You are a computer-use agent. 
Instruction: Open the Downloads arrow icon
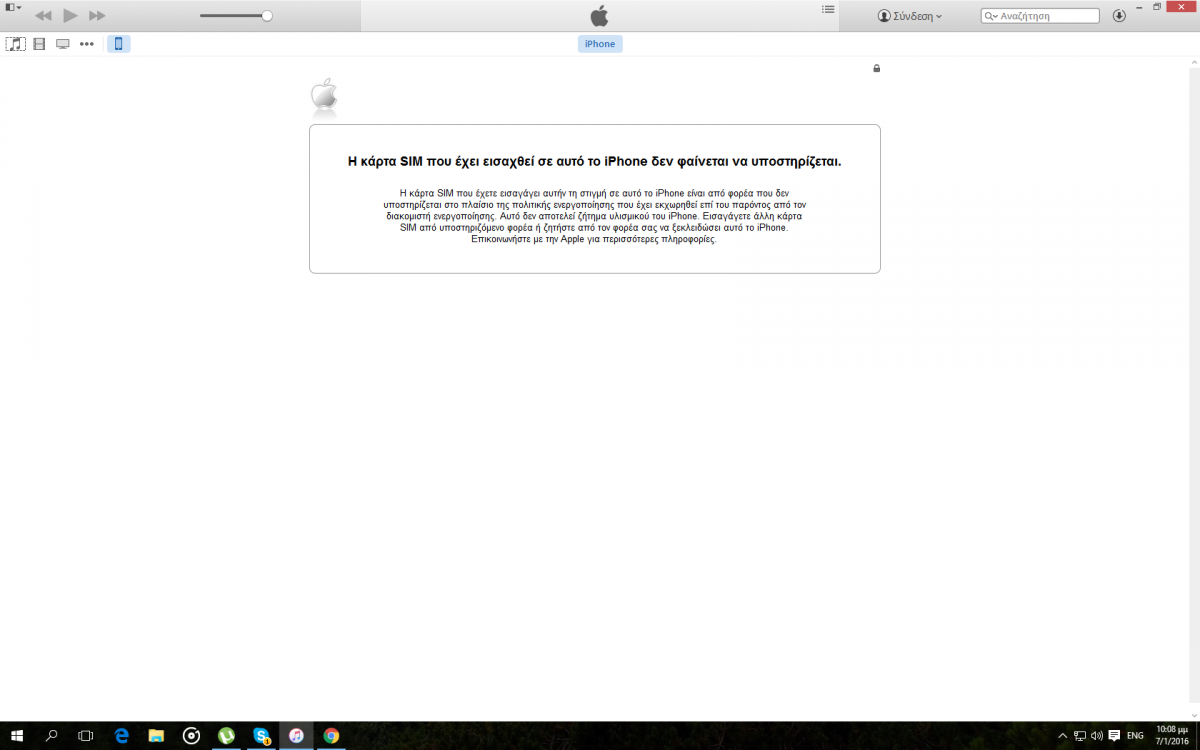pyautogui.click(x=1119, y=16)
